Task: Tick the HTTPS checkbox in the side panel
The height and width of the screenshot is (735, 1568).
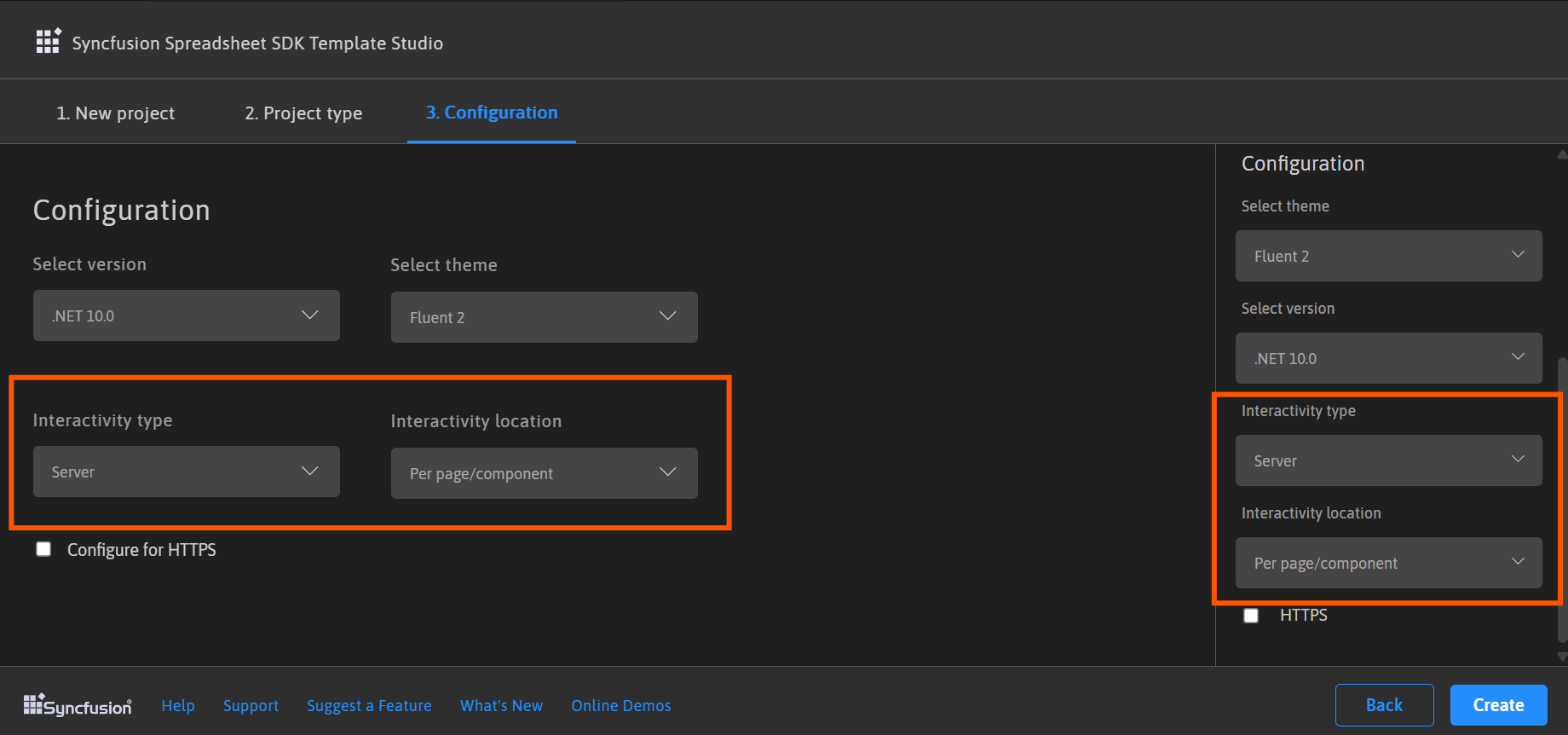Action: click(1251, 616)
